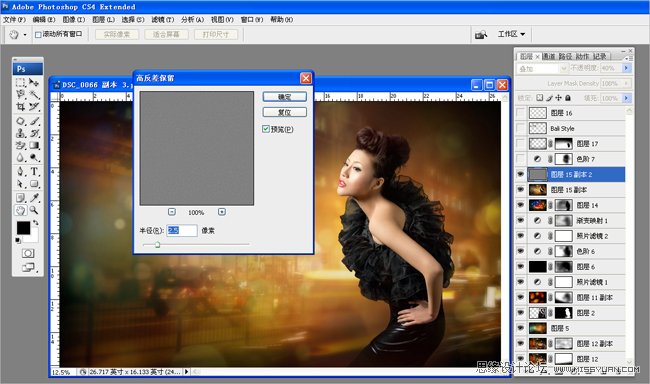Select the Gradient tool
650x384 pixels.
pos(34,146)
